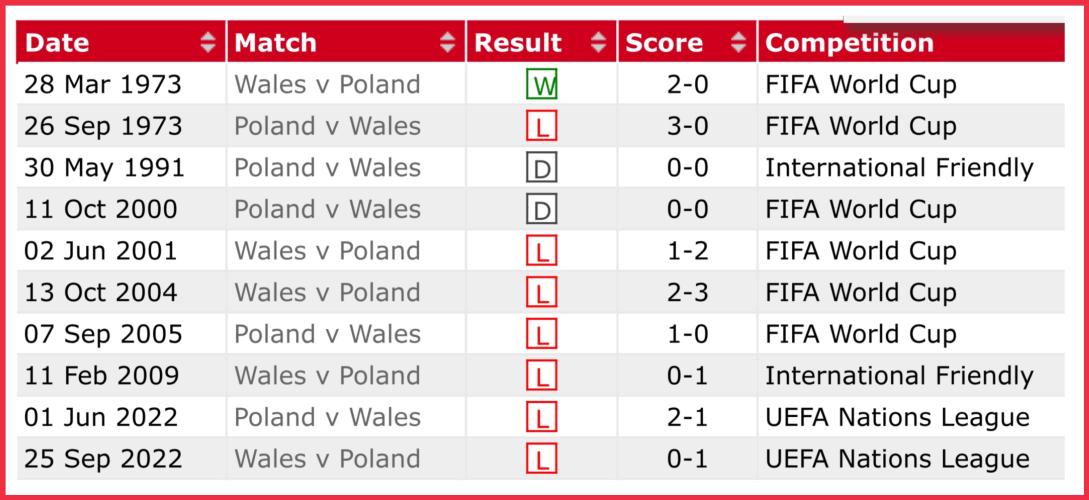Click the green W result icon
This screenshot has width=1089, height=500.
pos(541,85)
